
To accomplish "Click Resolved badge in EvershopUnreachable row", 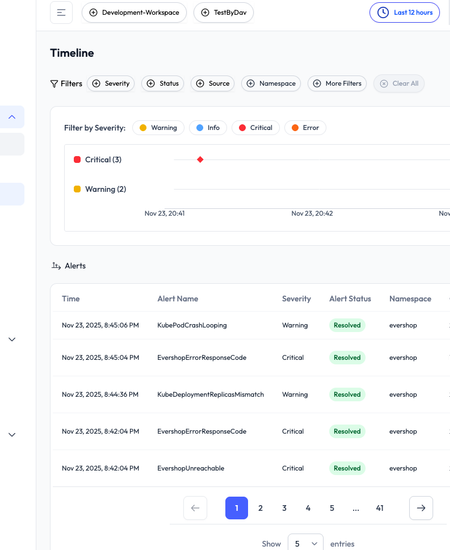I will point(347,468).
